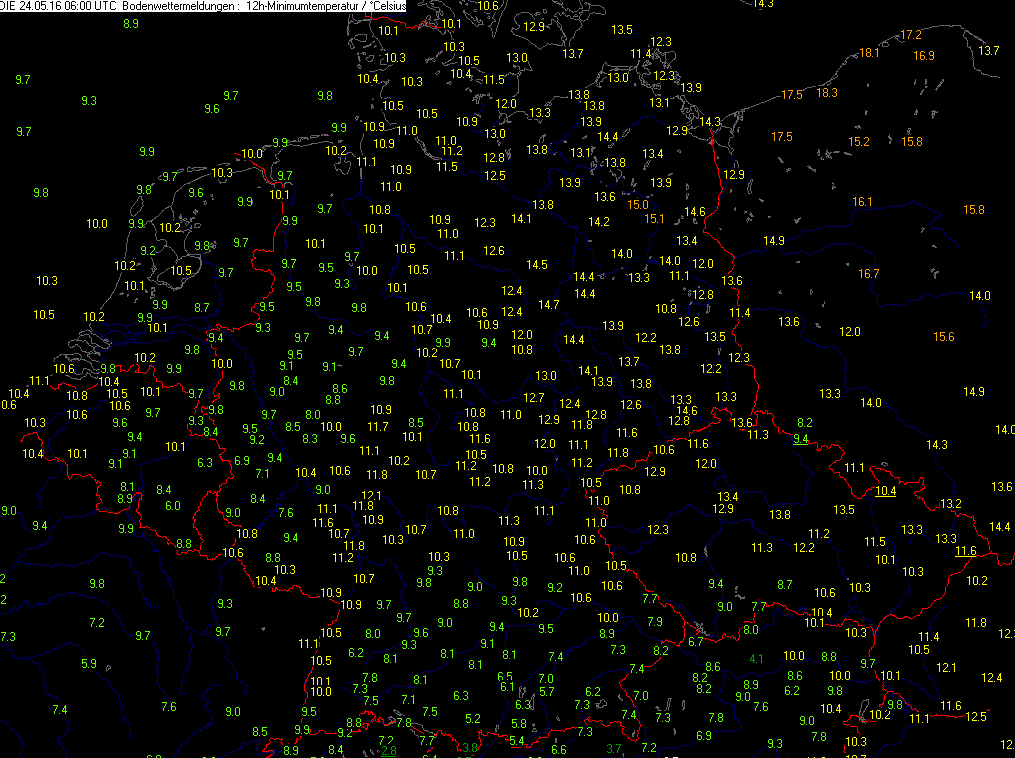Viewport: 1015px width, 758px height.
Task: Click the underlined green 9.4 reading
Action: (801, 439)
